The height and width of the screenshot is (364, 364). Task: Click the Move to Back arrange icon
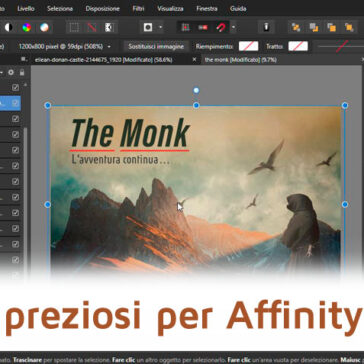point(296,27)
